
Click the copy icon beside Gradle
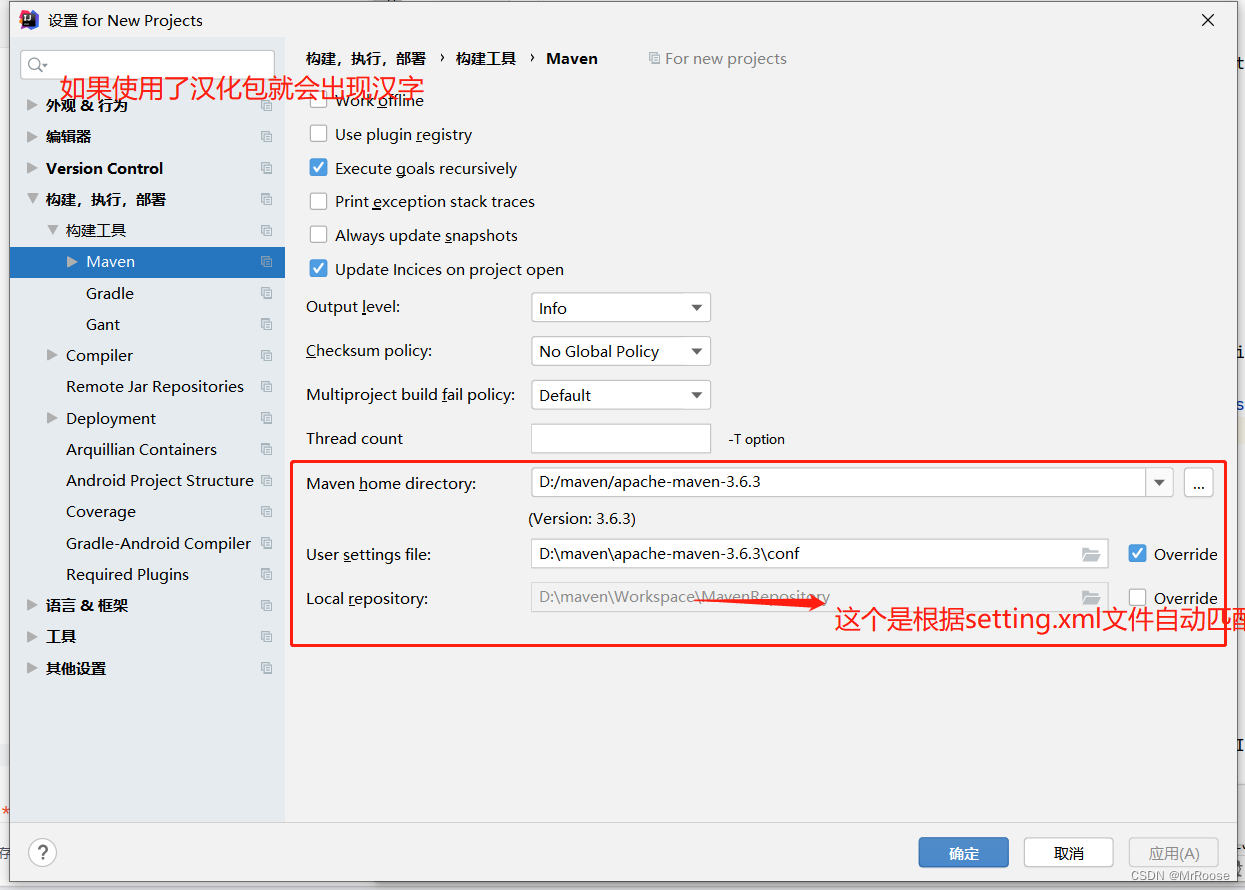[266, 293]
